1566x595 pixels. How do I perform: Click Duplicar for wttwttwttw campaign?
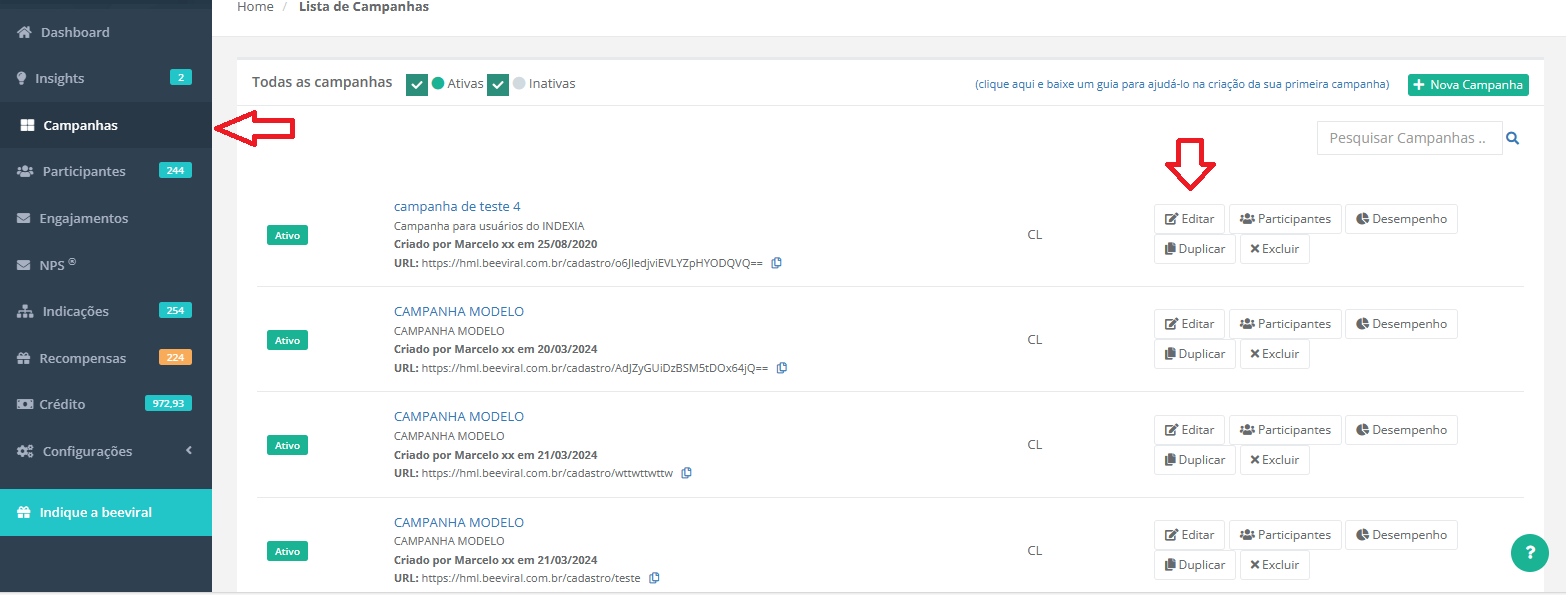[x=1195, y=460]
